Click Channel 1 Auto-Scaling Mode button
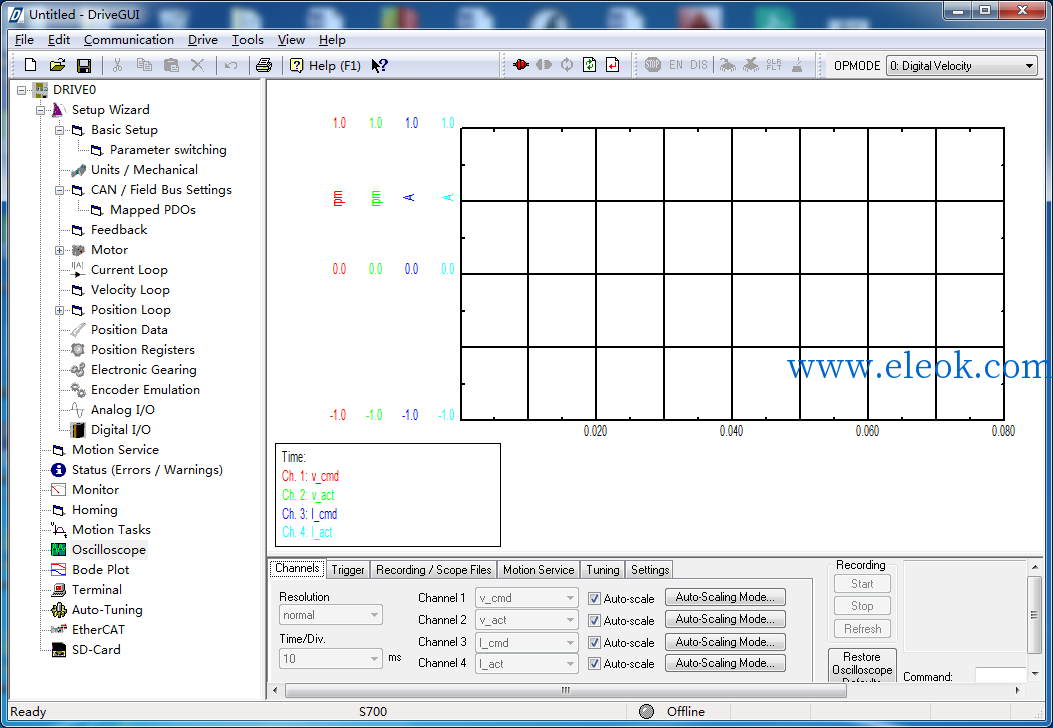The width and height of the screenshot is (1053, 728). click(725, 597)
